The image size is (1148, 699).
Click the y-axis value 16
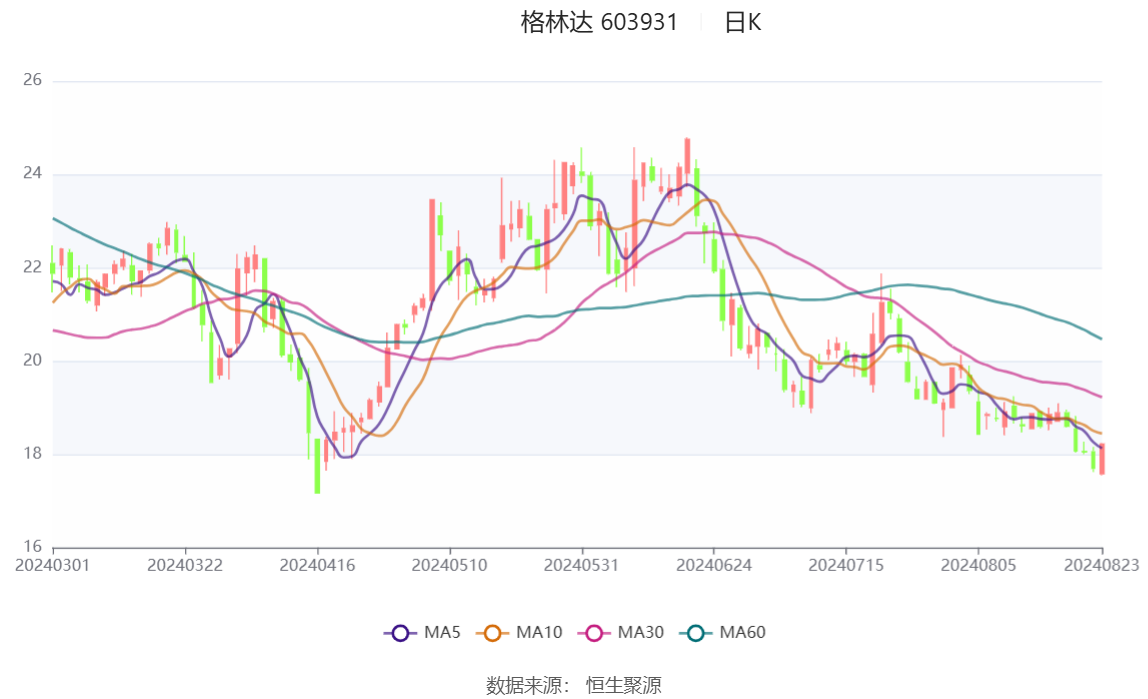(32, 546)
